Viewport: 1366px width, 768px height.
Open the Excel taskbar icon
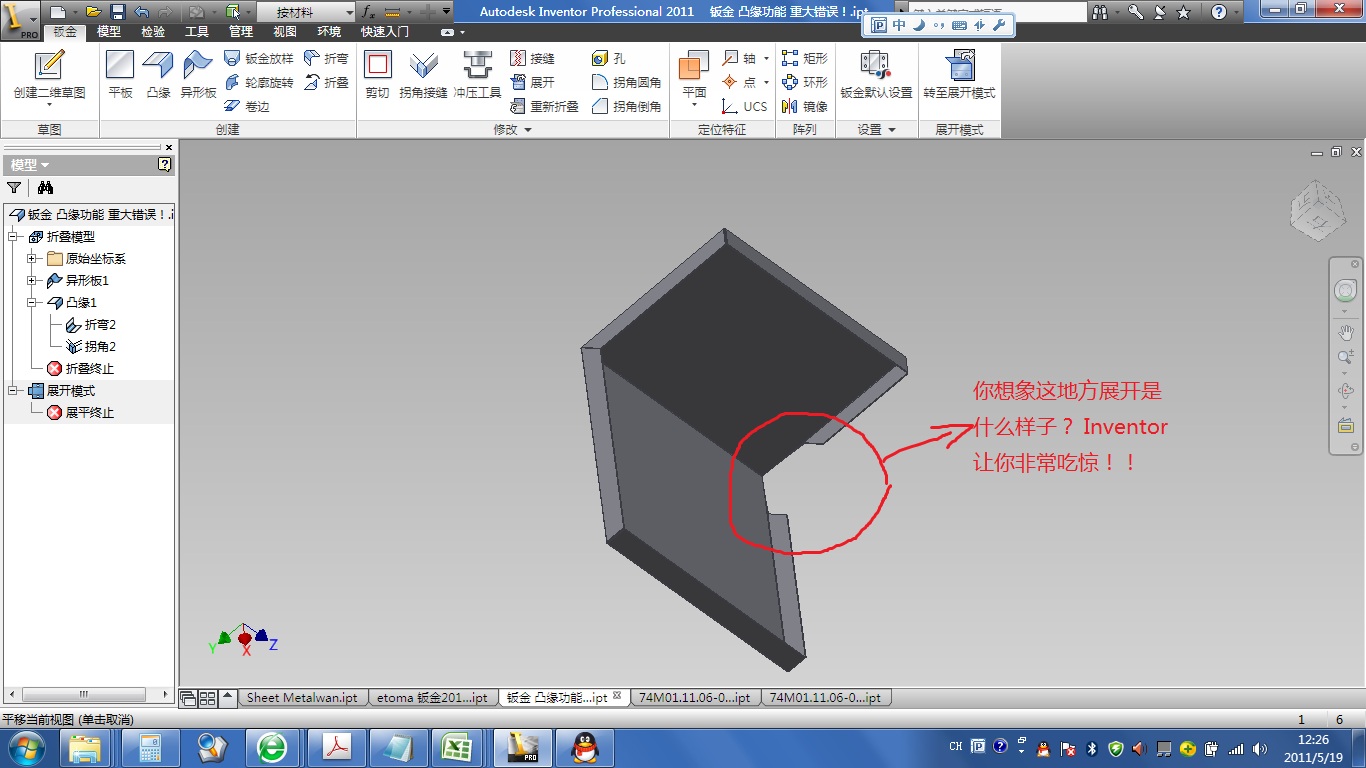tap(458, 748)
